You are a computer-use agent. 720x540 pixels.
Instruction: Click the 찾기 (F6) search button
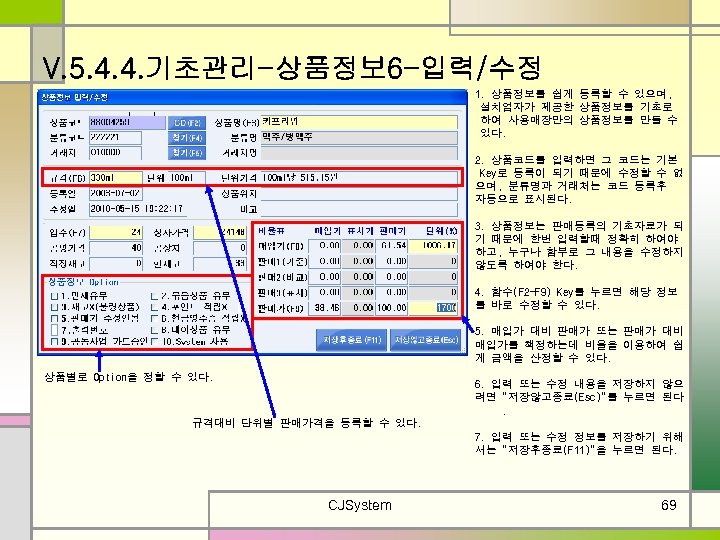pyautogui.click(x=186, y=153)
